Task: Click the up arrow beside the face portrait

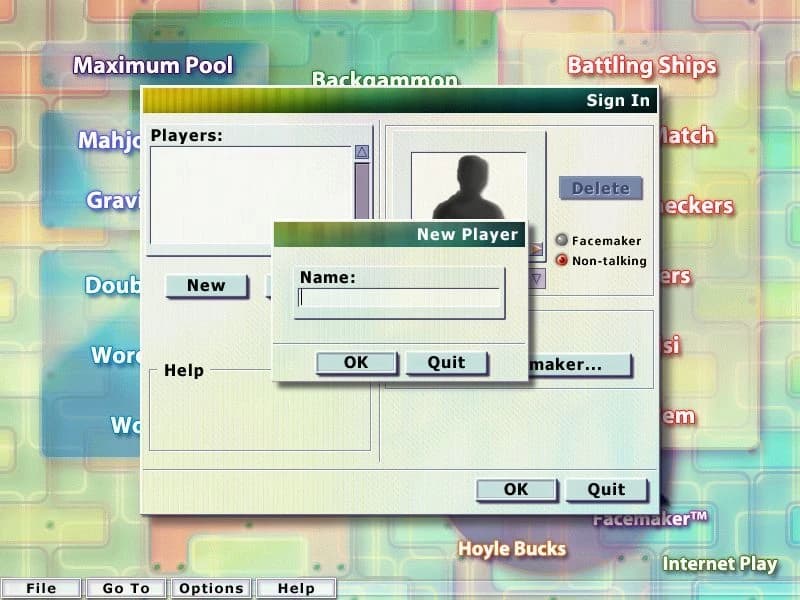Action: coord(536,246)
